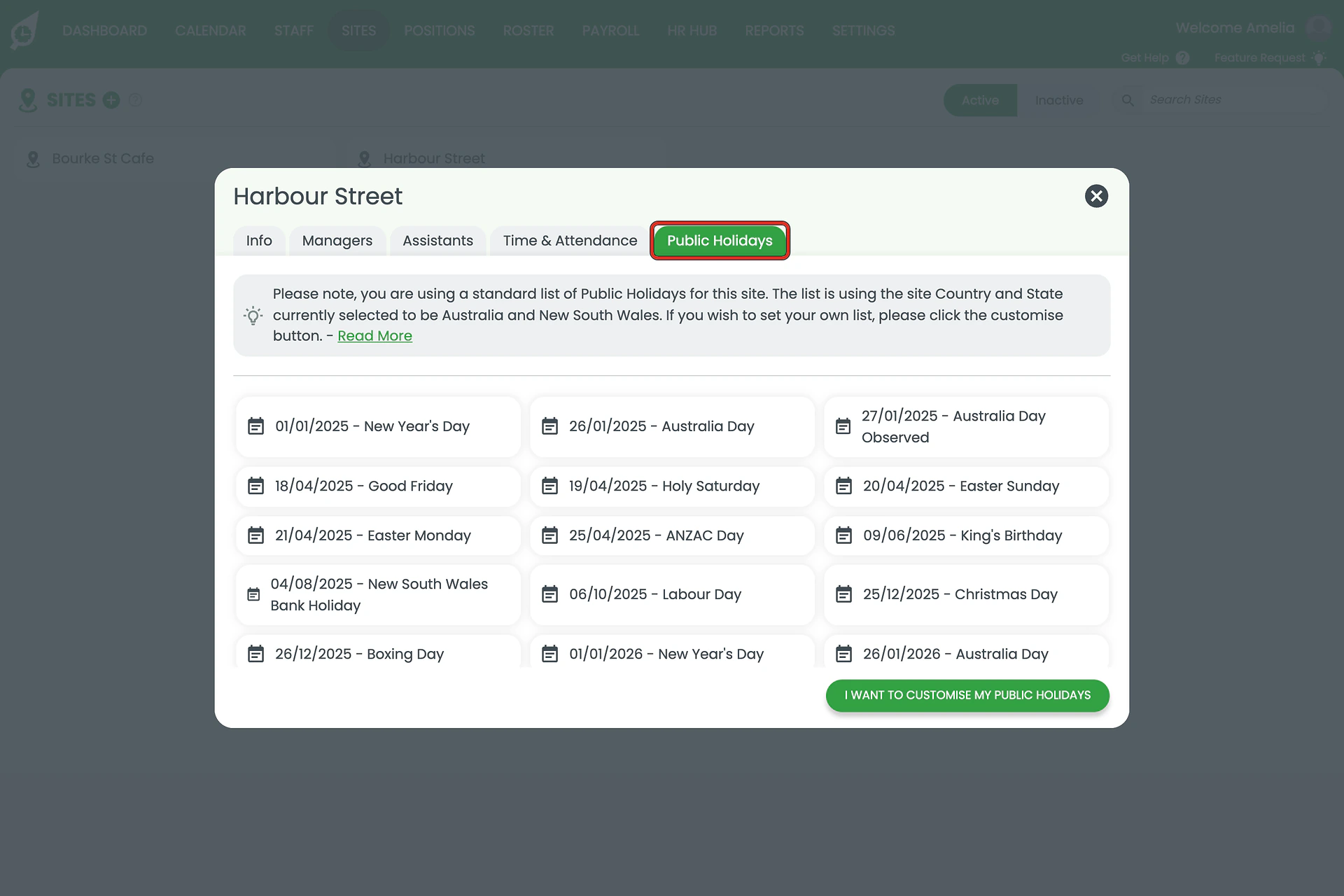Screen dimensions: 1344x896
Task: Add a new site with the plus icon
Action: click(111, 100)
